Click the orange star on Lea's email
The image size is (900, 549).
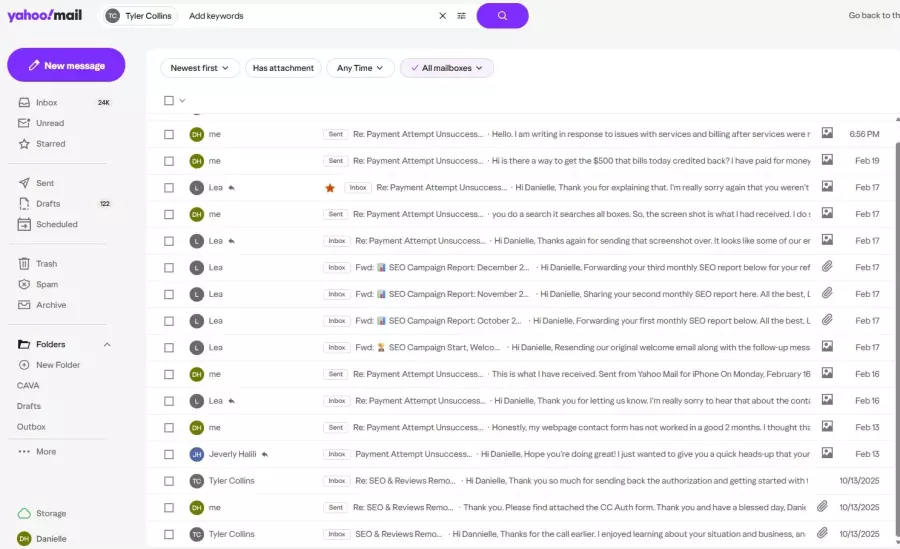[x=330, y=187]
